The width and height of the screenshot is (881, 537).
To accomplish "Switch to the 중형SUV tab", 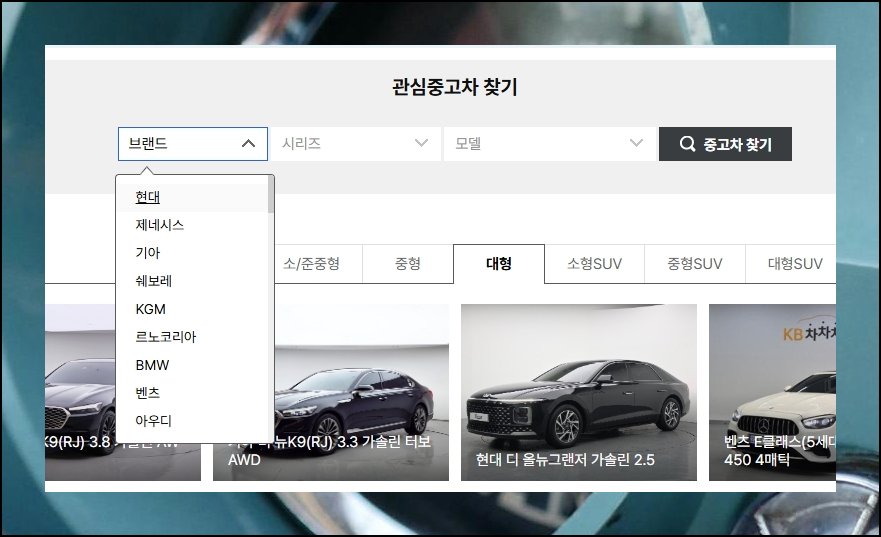I will click(695, 263).
